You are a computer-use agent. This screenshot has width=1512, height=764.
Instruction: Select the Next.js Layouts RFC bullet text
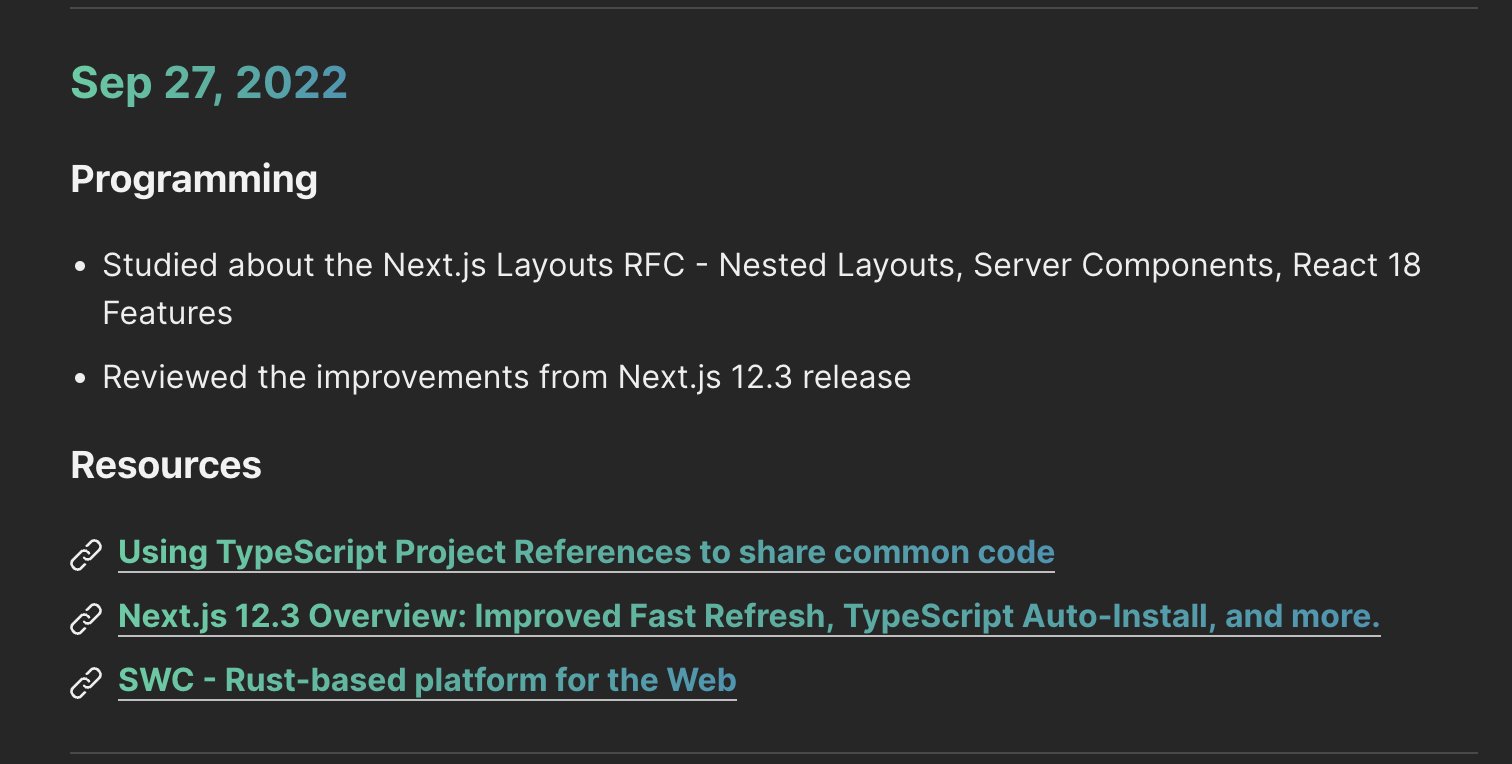pyautogui.click(x=761, y=289)
